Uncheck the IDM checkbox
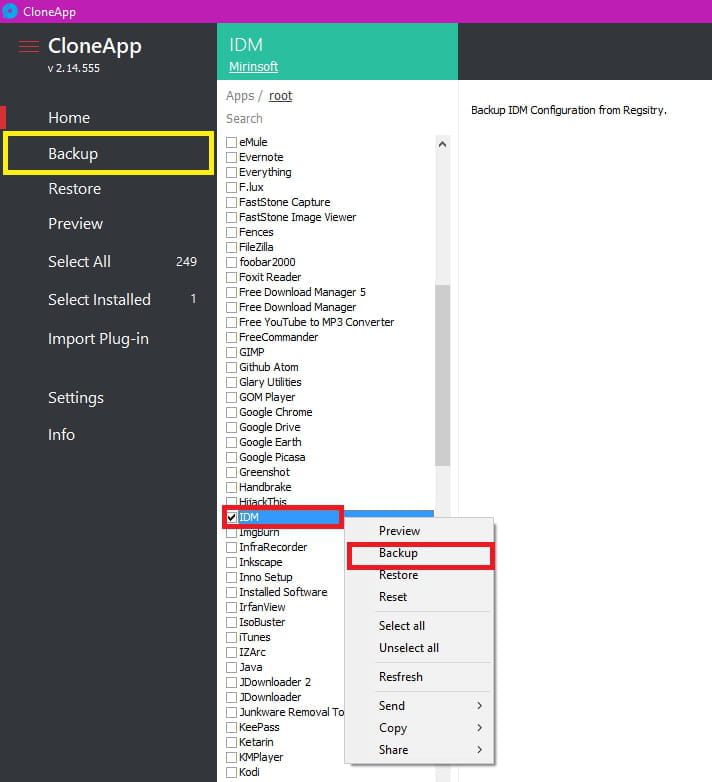The width and height of the screenshot is (712, 782). pos(231,517)
